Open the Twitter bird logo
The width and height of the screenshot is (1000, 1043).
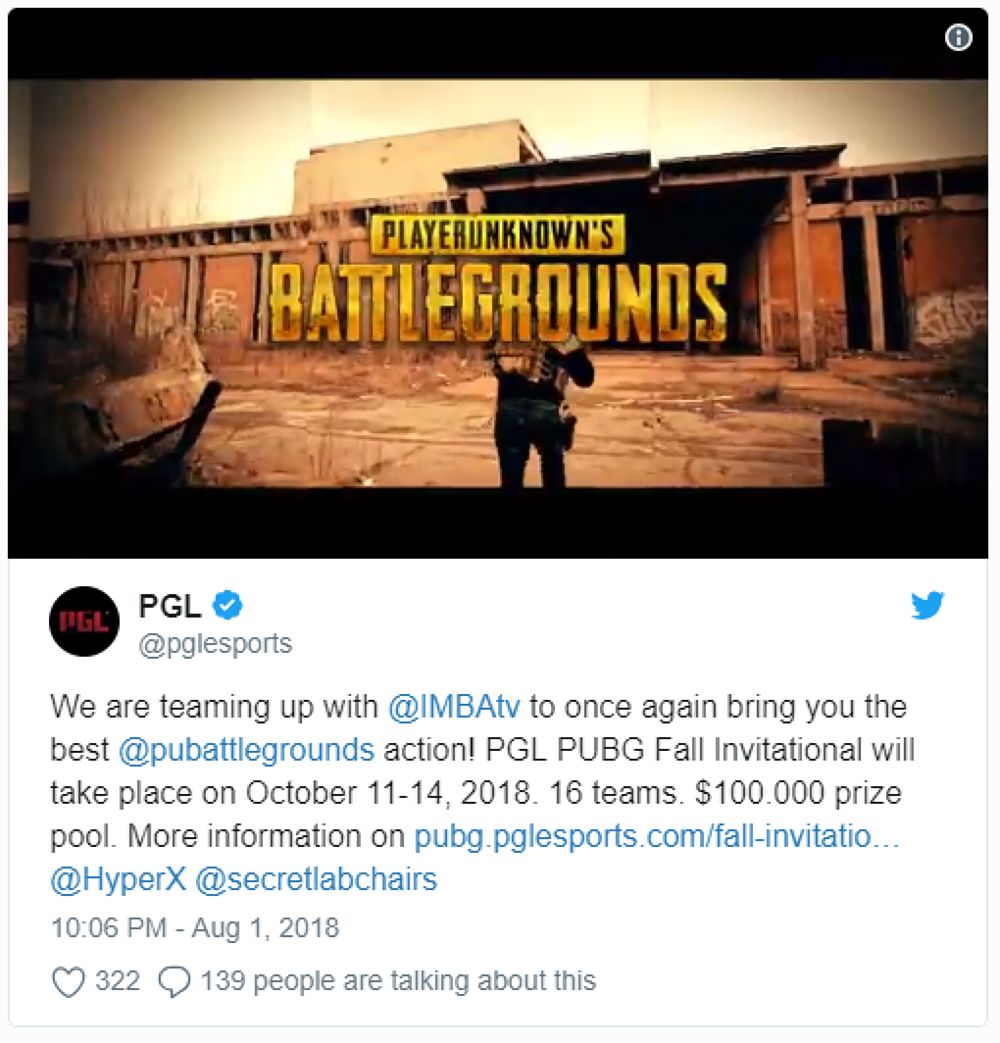[x=927, y=605]
